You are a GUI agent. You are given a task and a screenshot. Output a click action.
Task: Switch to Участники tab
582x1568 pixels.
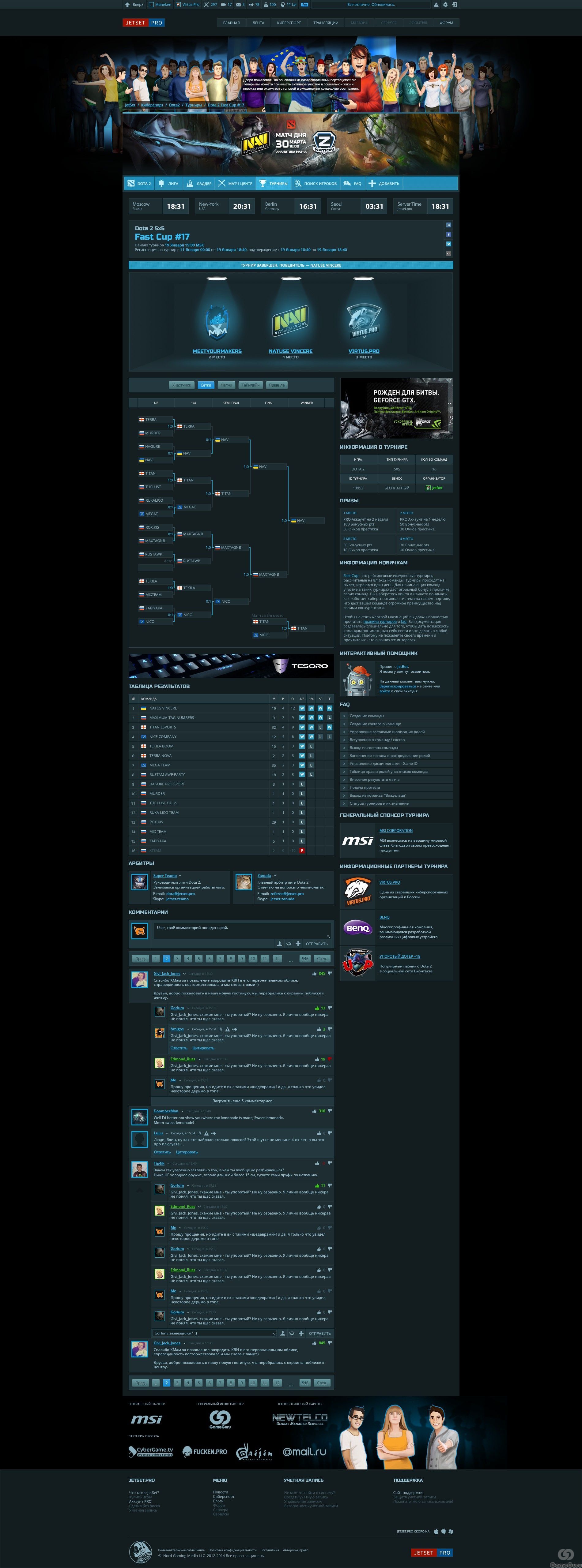[x=182, y=385]
